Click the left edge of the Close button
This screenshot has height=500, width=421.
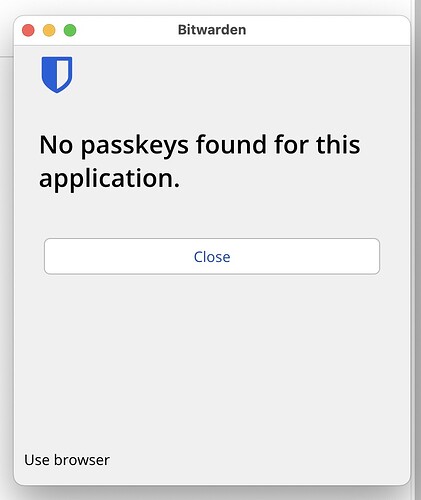click(x=50, y=256)
